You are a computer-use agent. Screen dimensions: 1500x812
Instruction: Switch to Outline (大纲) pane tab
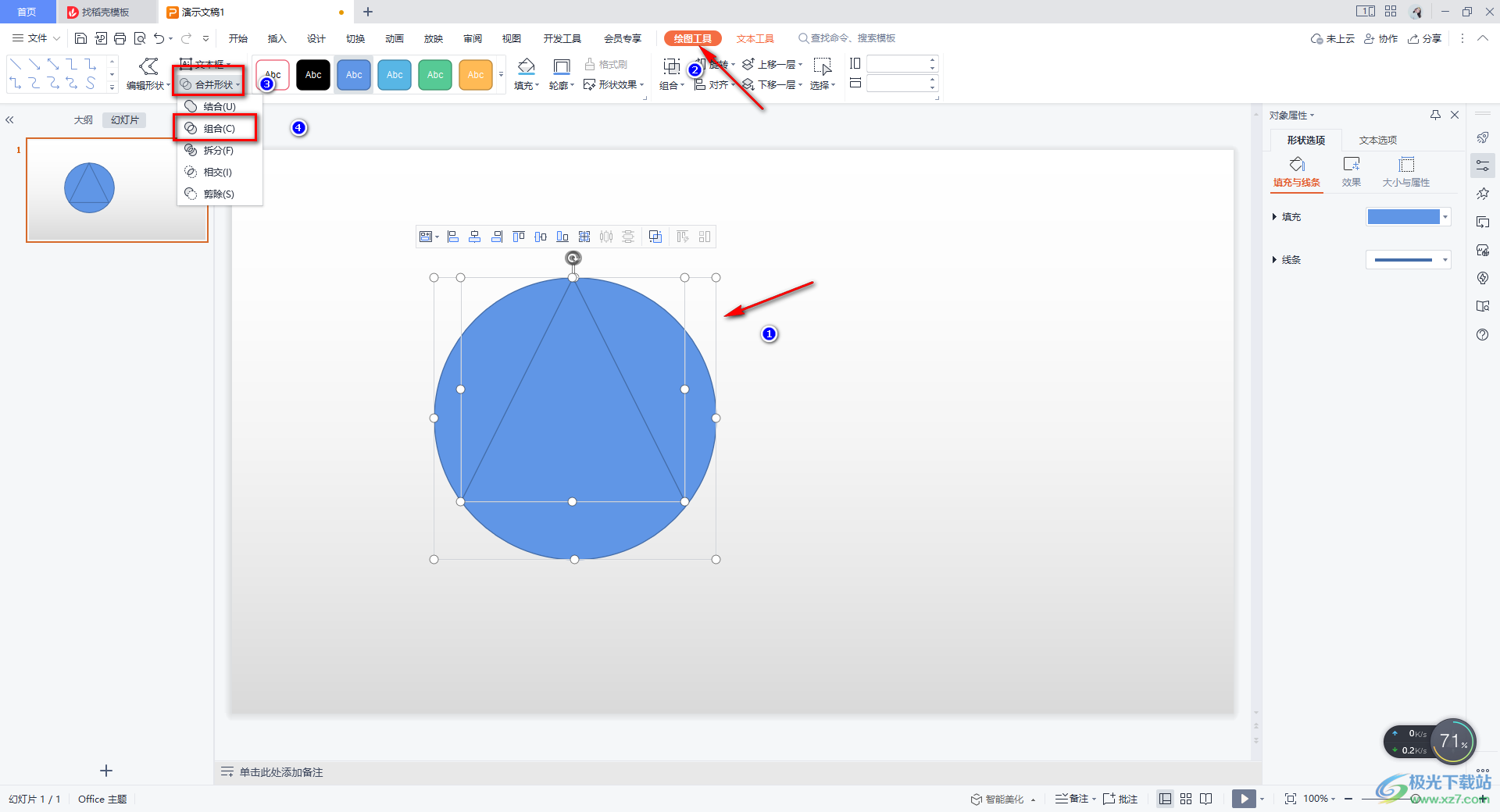tap(84, 120)
